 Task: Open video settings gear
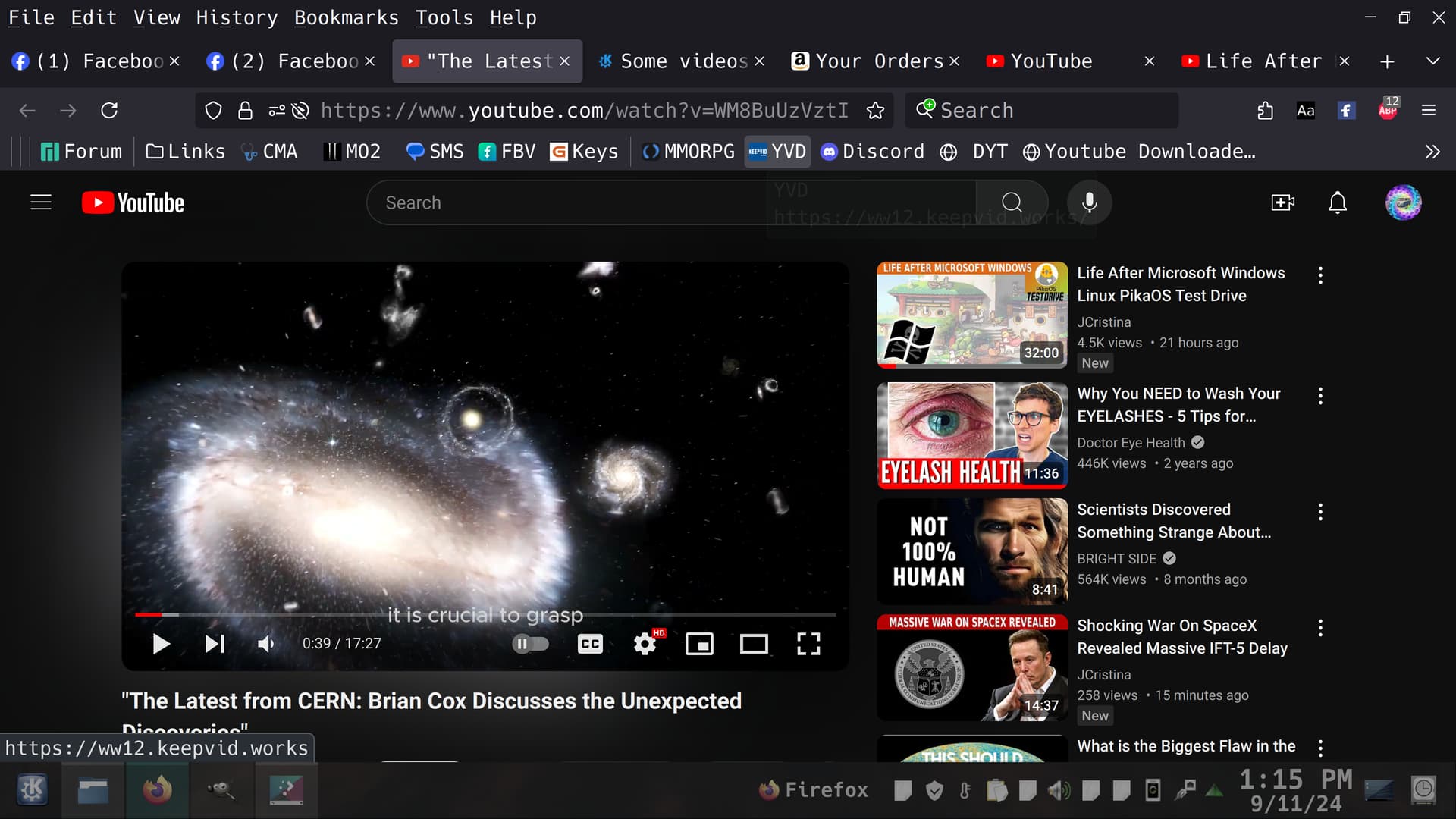point(645,644)
